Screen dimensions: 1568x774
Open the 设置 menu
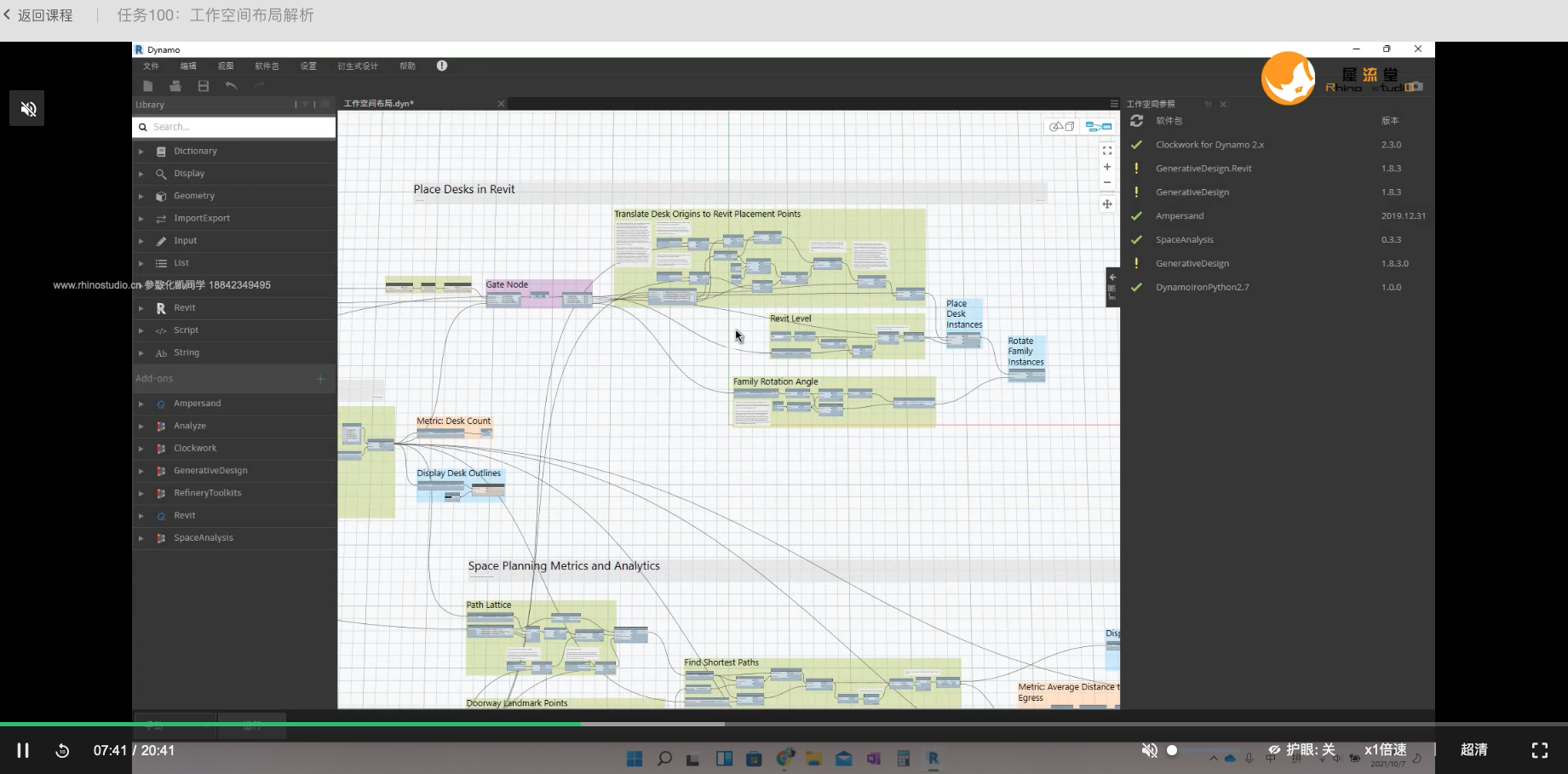click(x=308, y=66)
